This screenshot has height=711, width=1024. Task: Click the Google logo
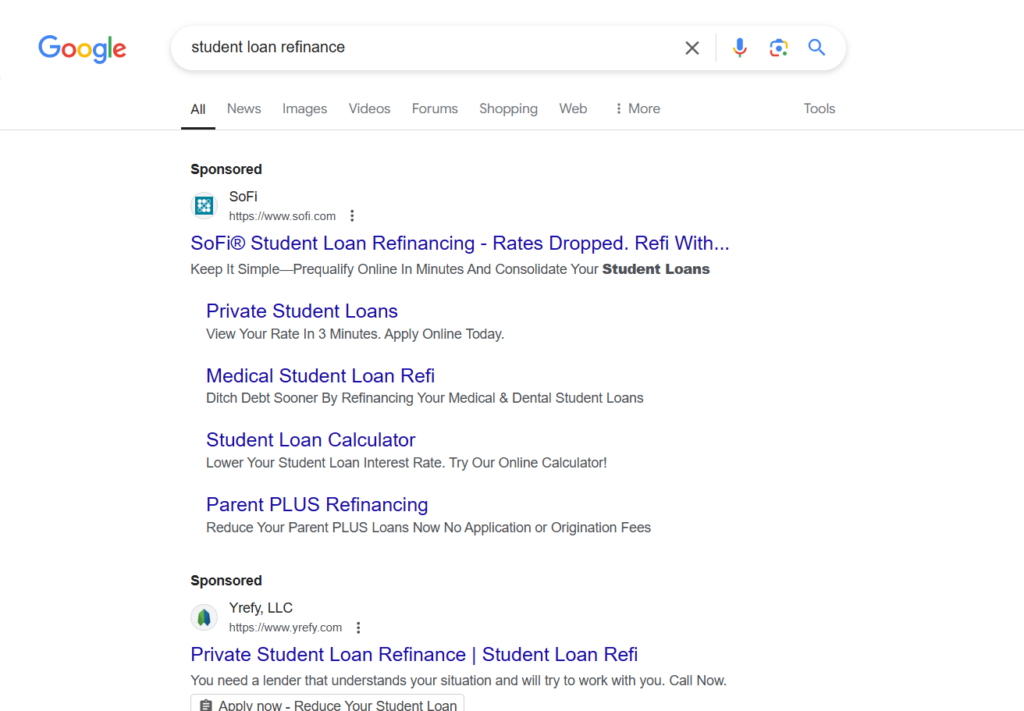(x=82, y=49)
